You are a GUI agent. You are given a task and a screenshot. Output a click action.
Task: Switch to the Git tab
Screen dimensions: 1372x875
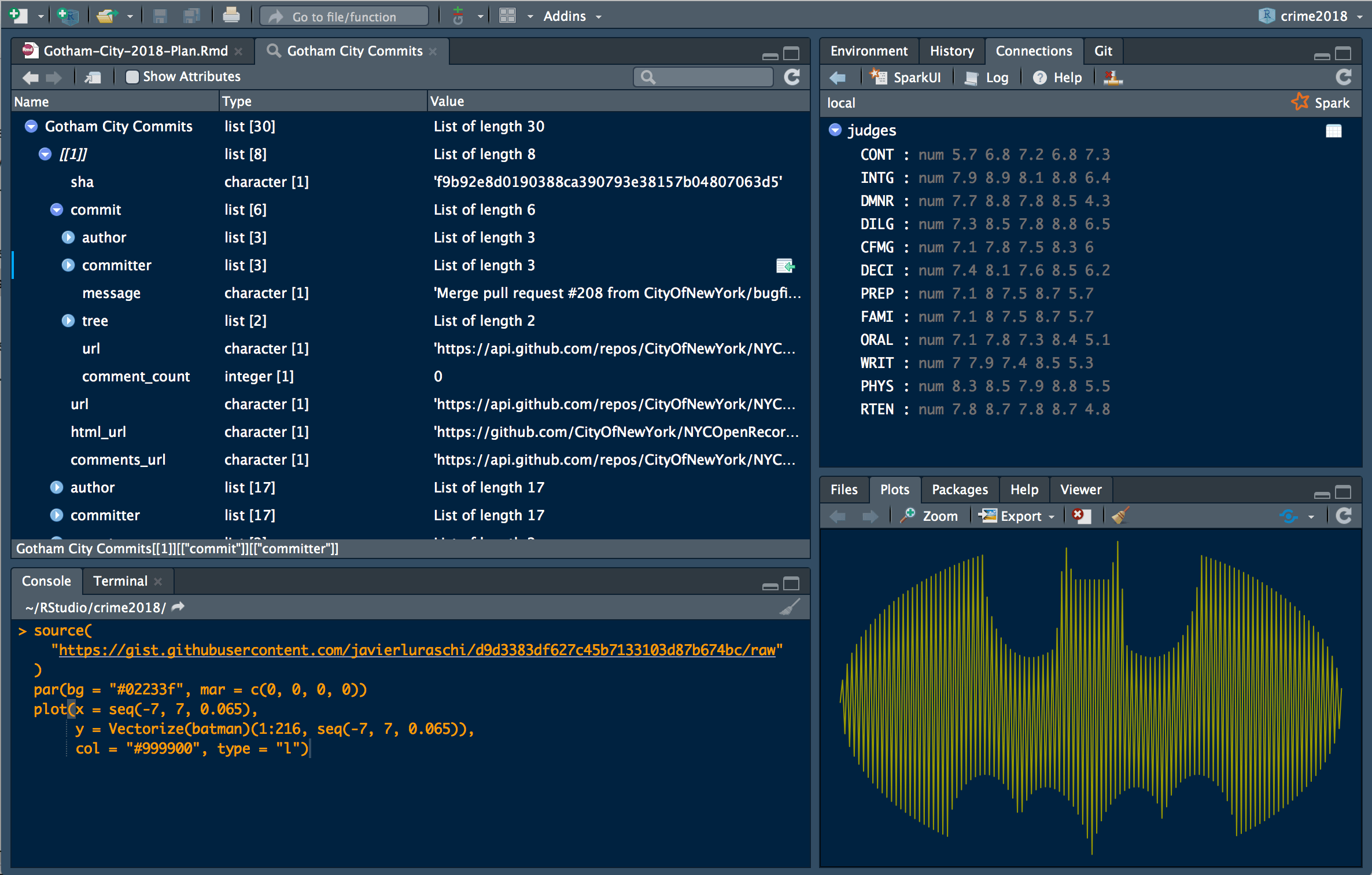[x=1102, y=51]
